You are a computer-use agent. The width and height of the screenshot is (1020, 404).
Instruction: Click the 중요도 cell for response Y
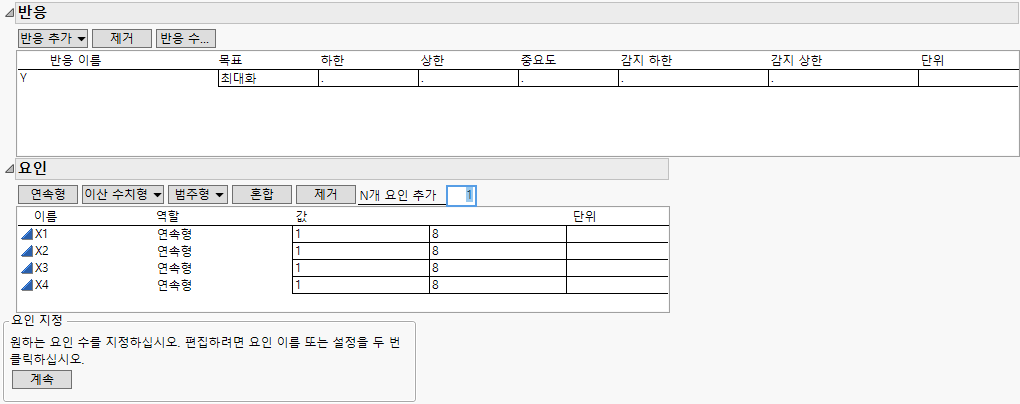pos(569,78)
